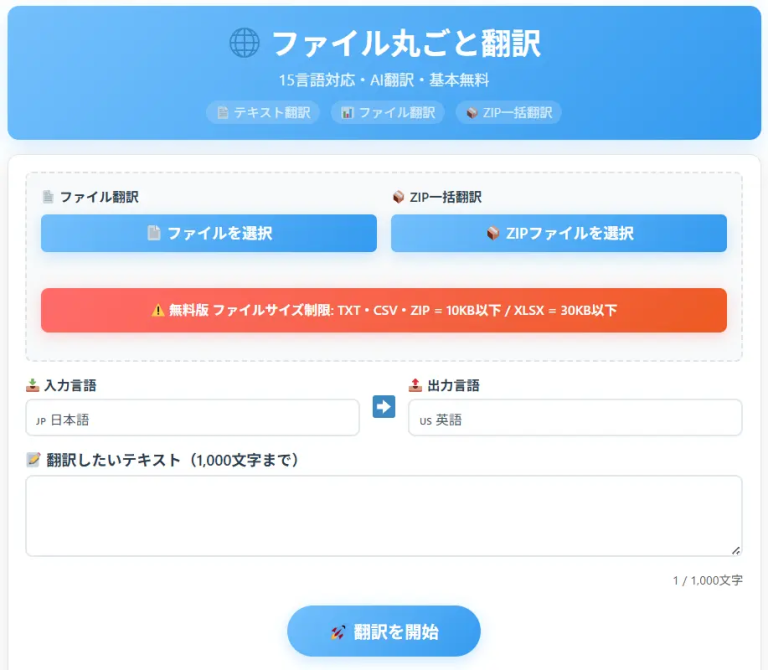Switch to the テキスト翻訳 tab
The width and height of the screenshot is (768, 670).
tap(263, 113)
